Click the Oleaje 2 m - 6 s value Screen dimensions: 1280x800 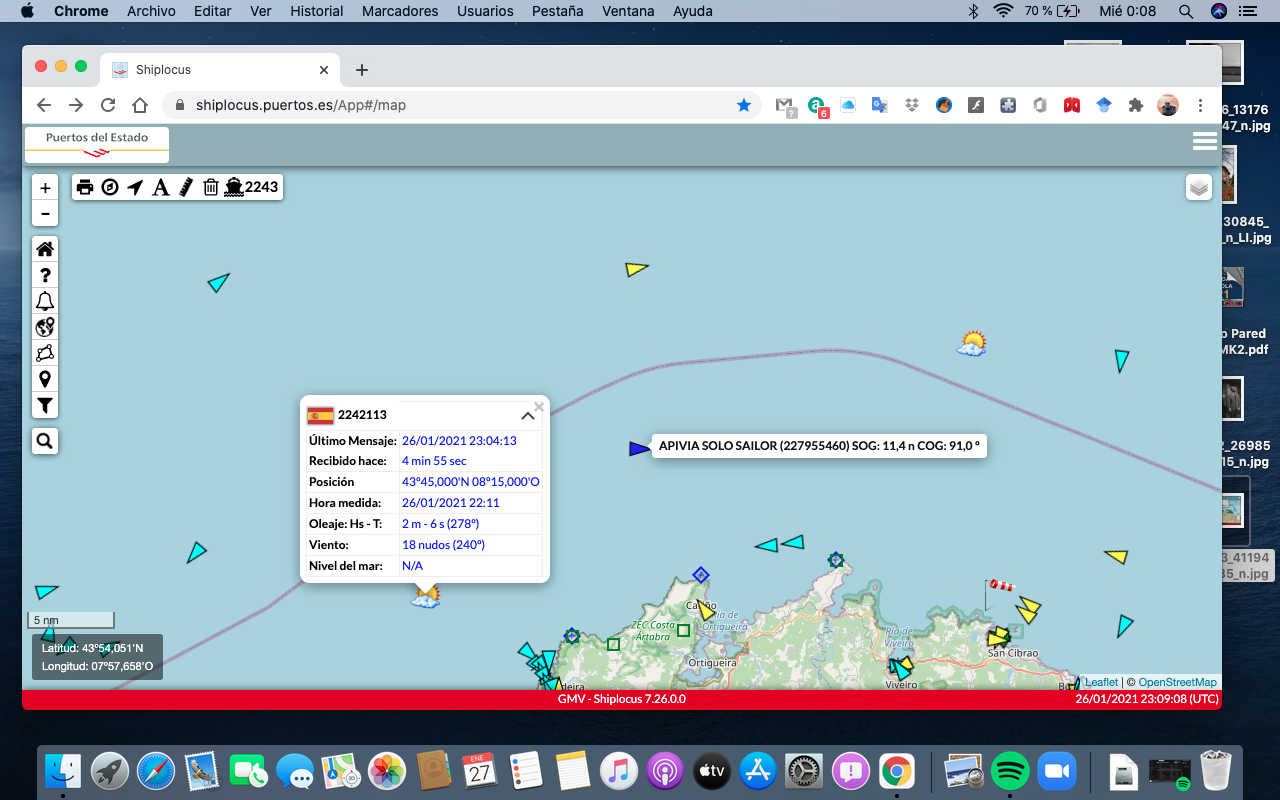(440, 524)
